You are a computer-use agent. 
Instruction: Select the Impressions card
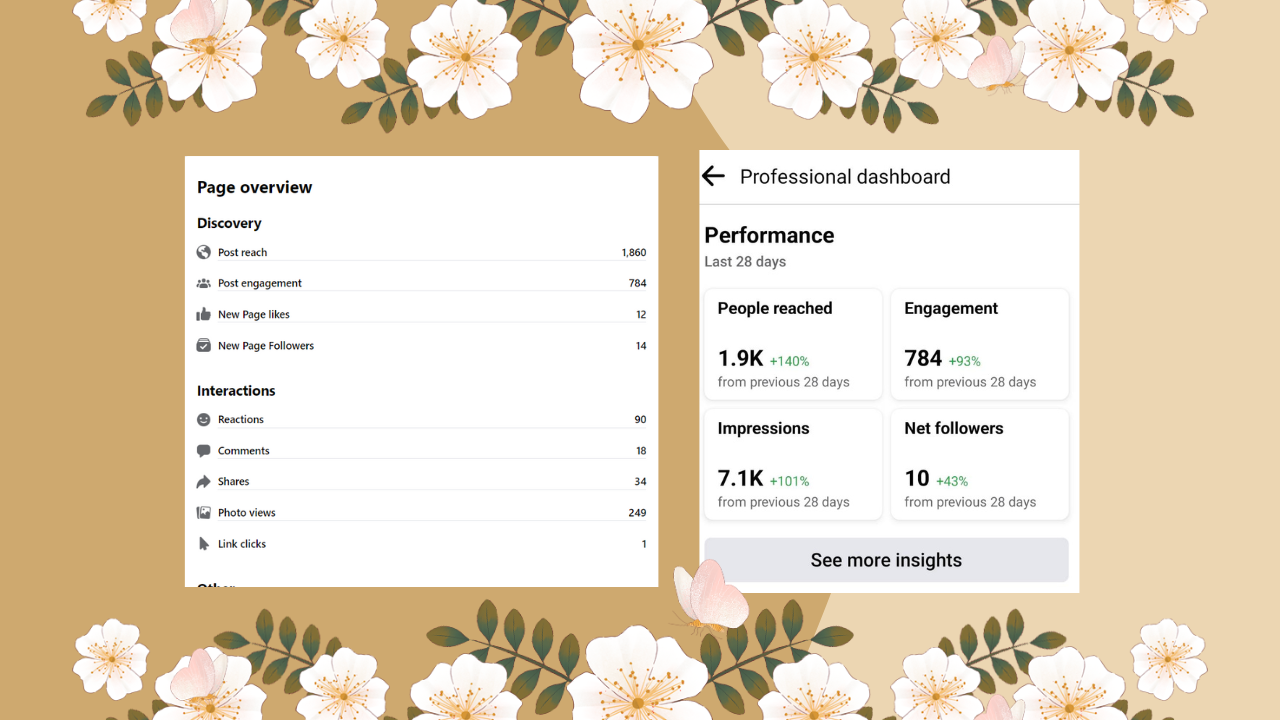[793, 464]
